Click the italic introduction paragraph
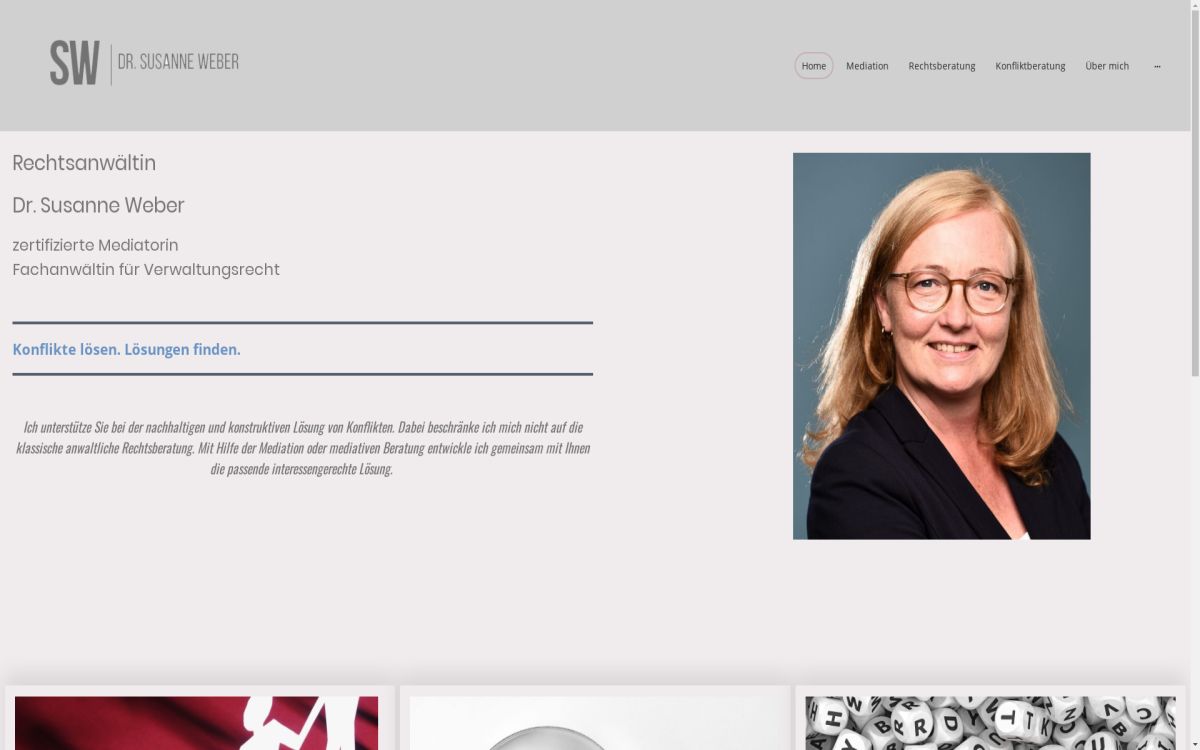 [302, 447]
